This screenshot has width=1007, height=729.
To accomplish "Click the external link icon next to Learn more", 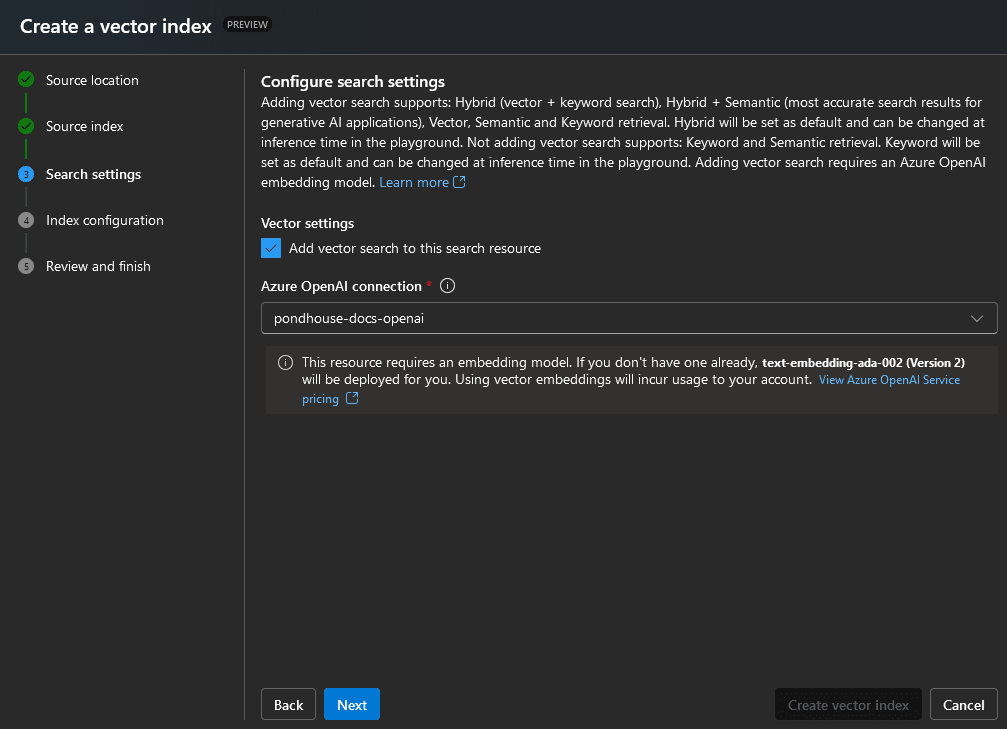I will (x=457, y=181).
